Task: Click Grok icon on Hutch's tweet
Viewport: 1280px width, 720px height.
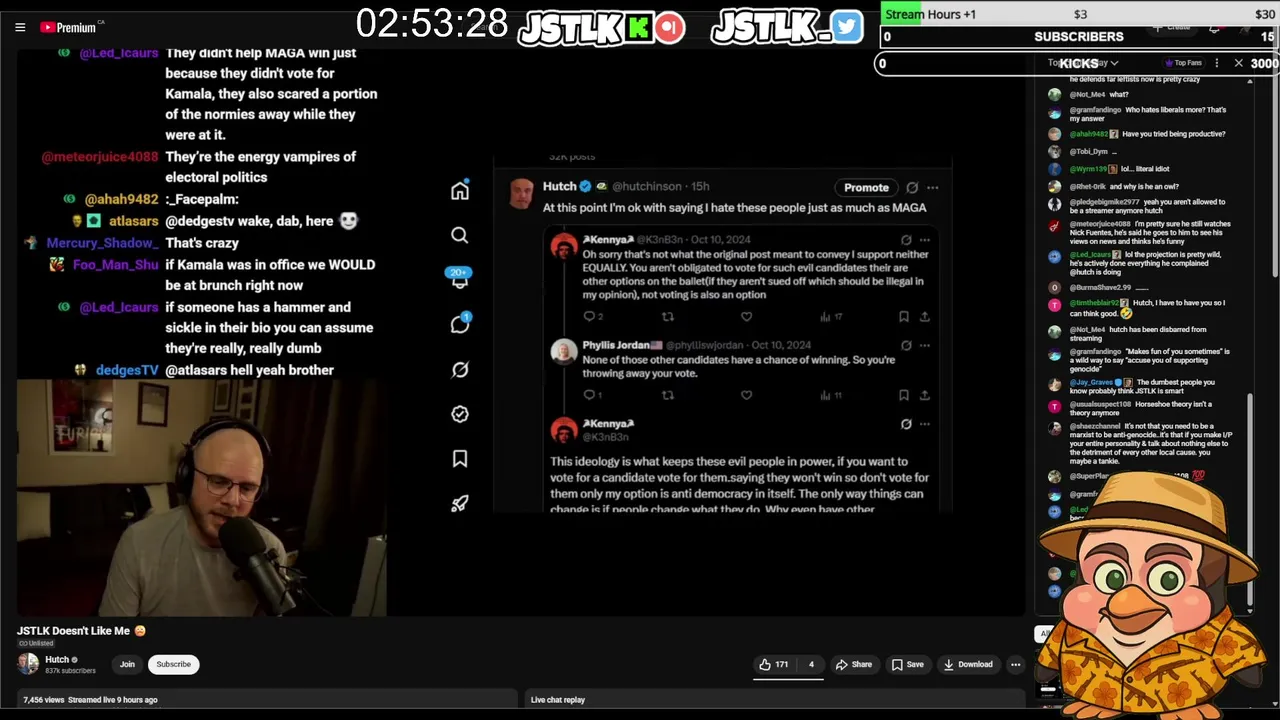Action: (x=912, y=187)
